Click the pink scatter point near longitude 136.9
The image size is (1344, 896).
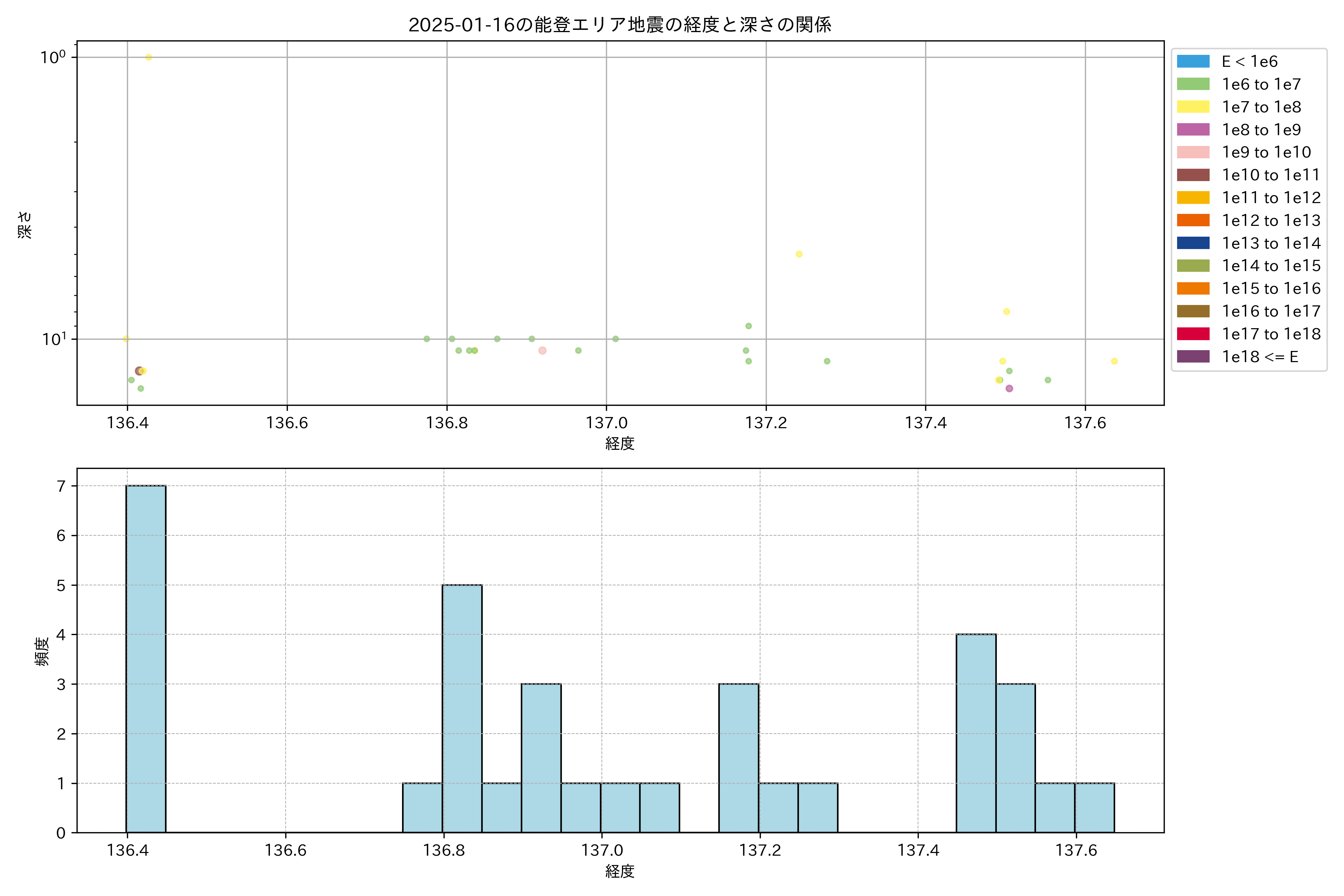tap(542, 350)
